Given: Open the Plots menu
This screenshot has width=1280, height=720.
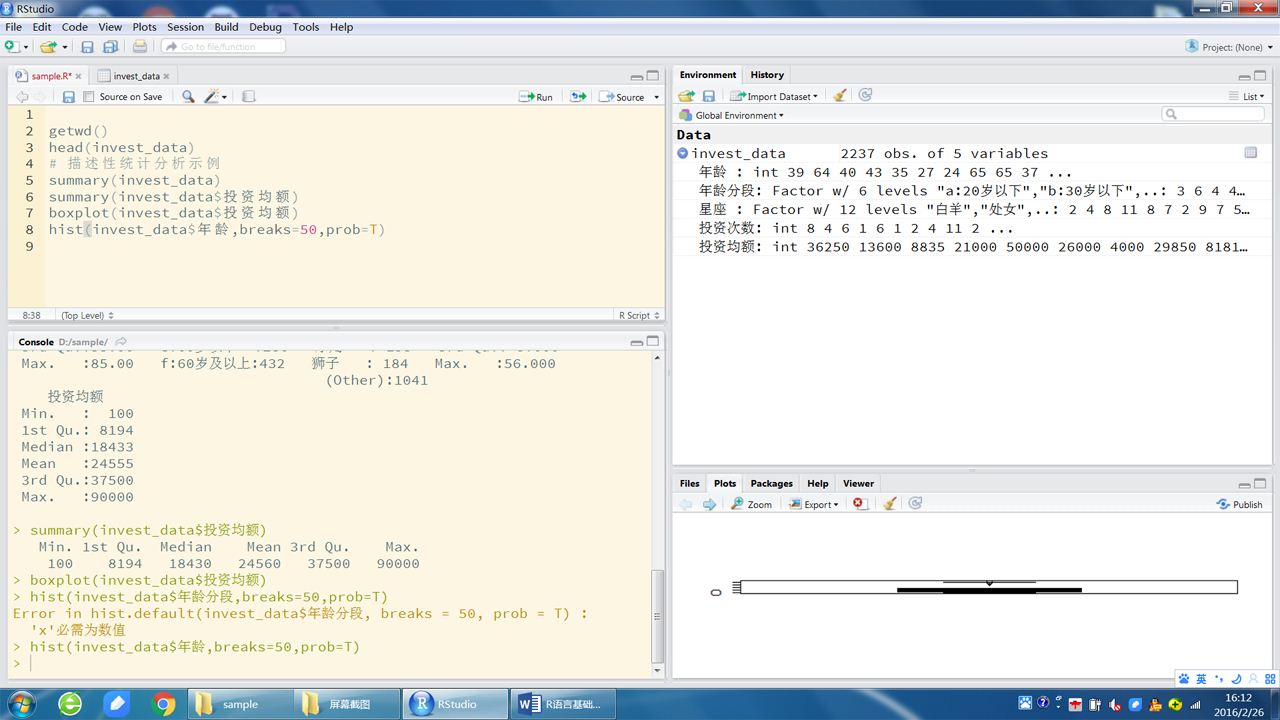Looking at the screenshot, I should (x=145, y=27).
